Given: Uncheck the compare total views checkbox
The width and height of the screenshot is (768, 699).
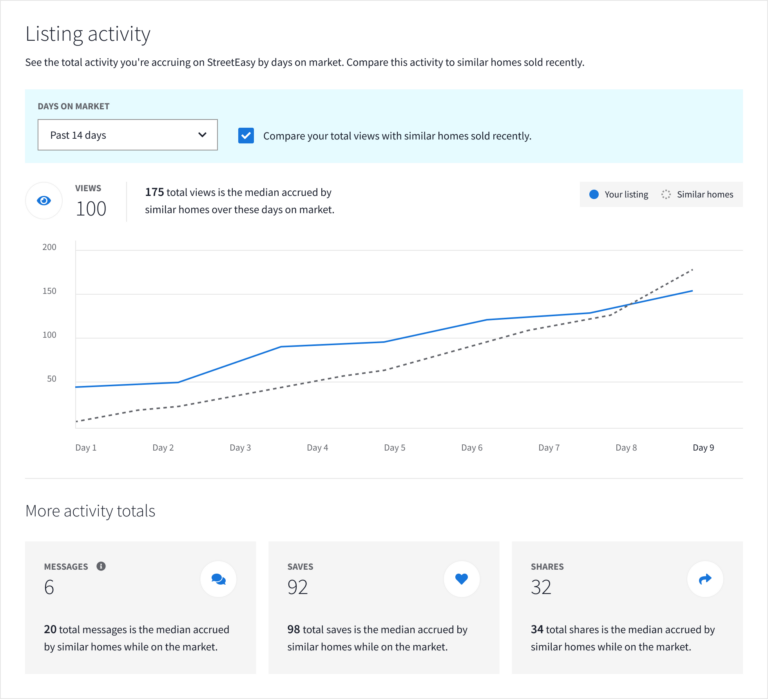Looking at the screenshot, I should [246, 135].
